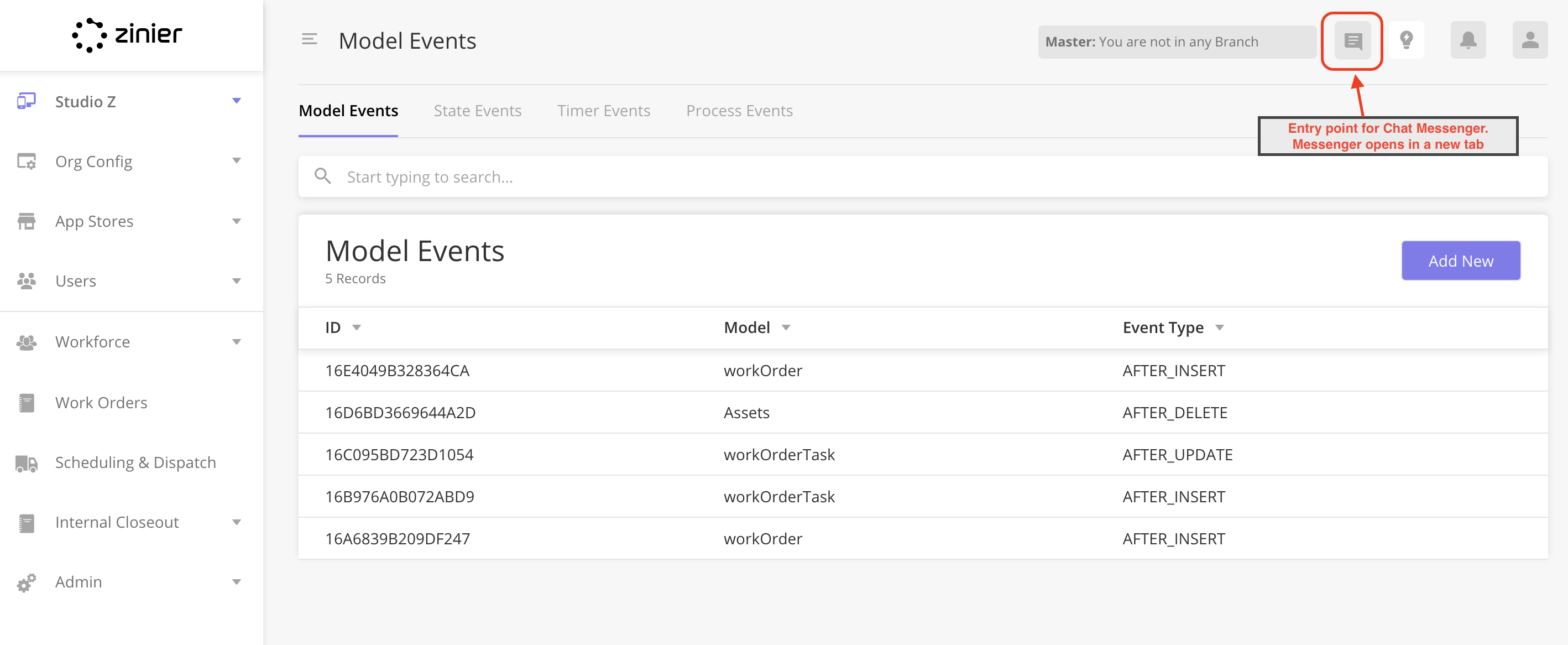Expand the Studio Z menu arrow
Screen dimensions: 1568x645
click(x=237, y=101)
